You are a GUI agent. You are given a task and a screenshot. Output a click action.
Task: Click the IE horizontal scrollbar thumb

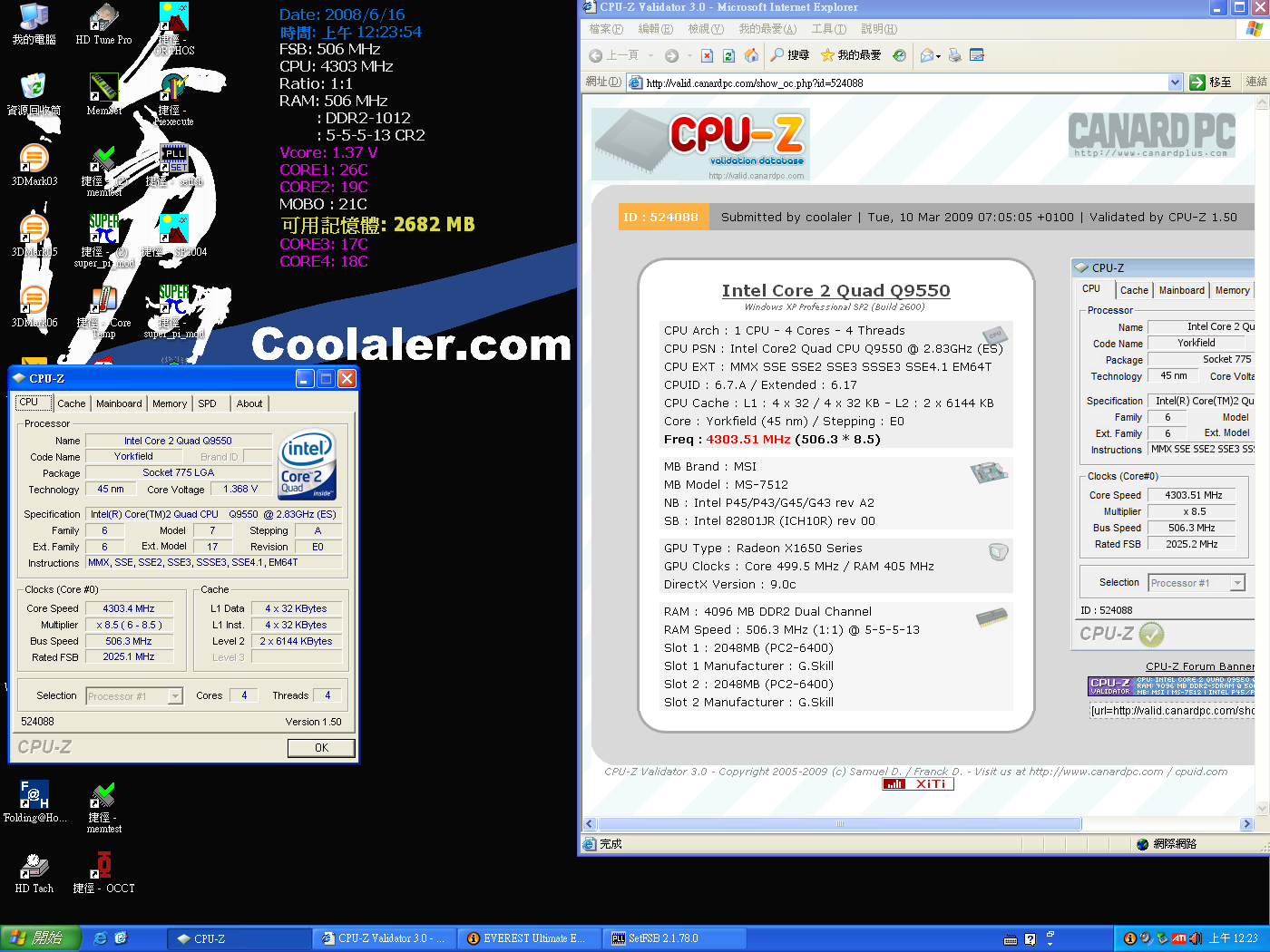839,824
